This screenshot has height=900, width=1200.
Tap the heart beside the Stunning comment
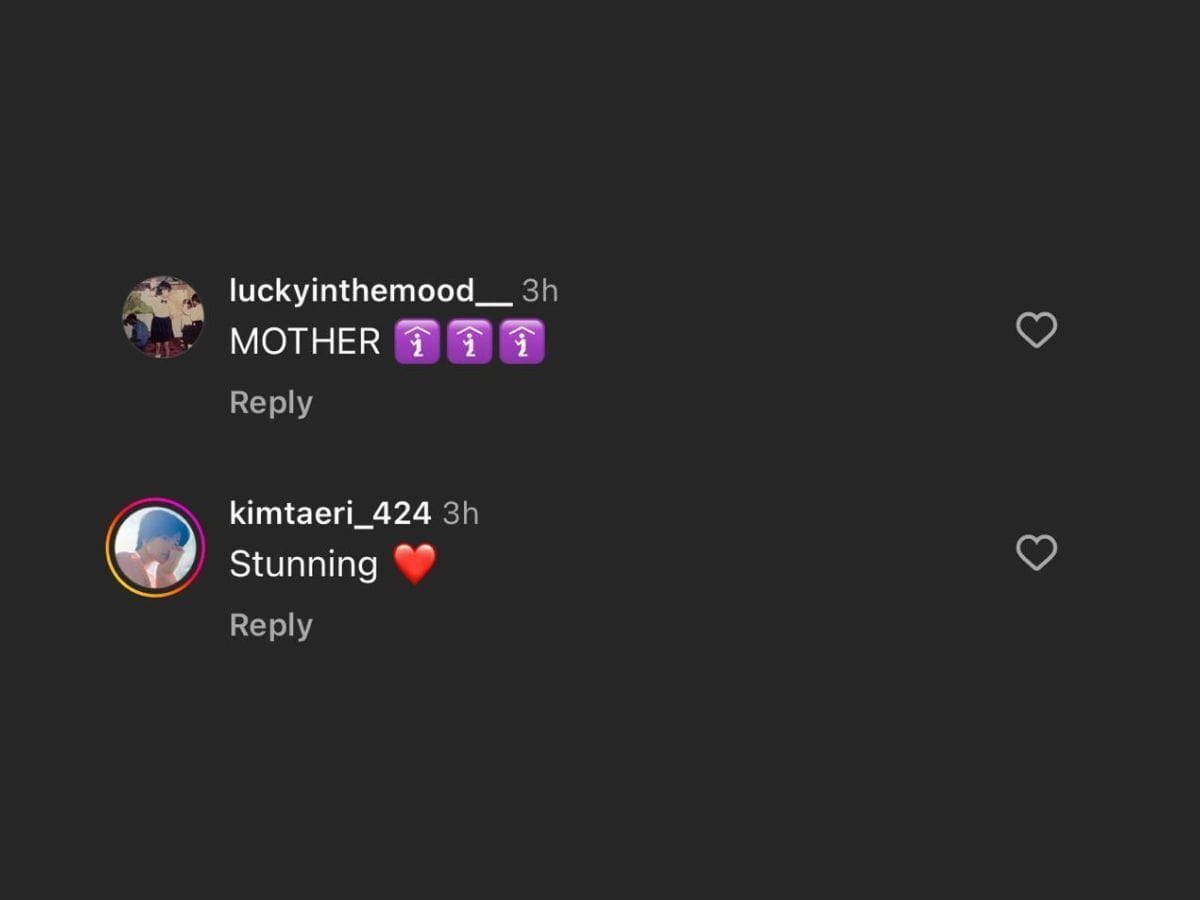[x=1036, y=552]
